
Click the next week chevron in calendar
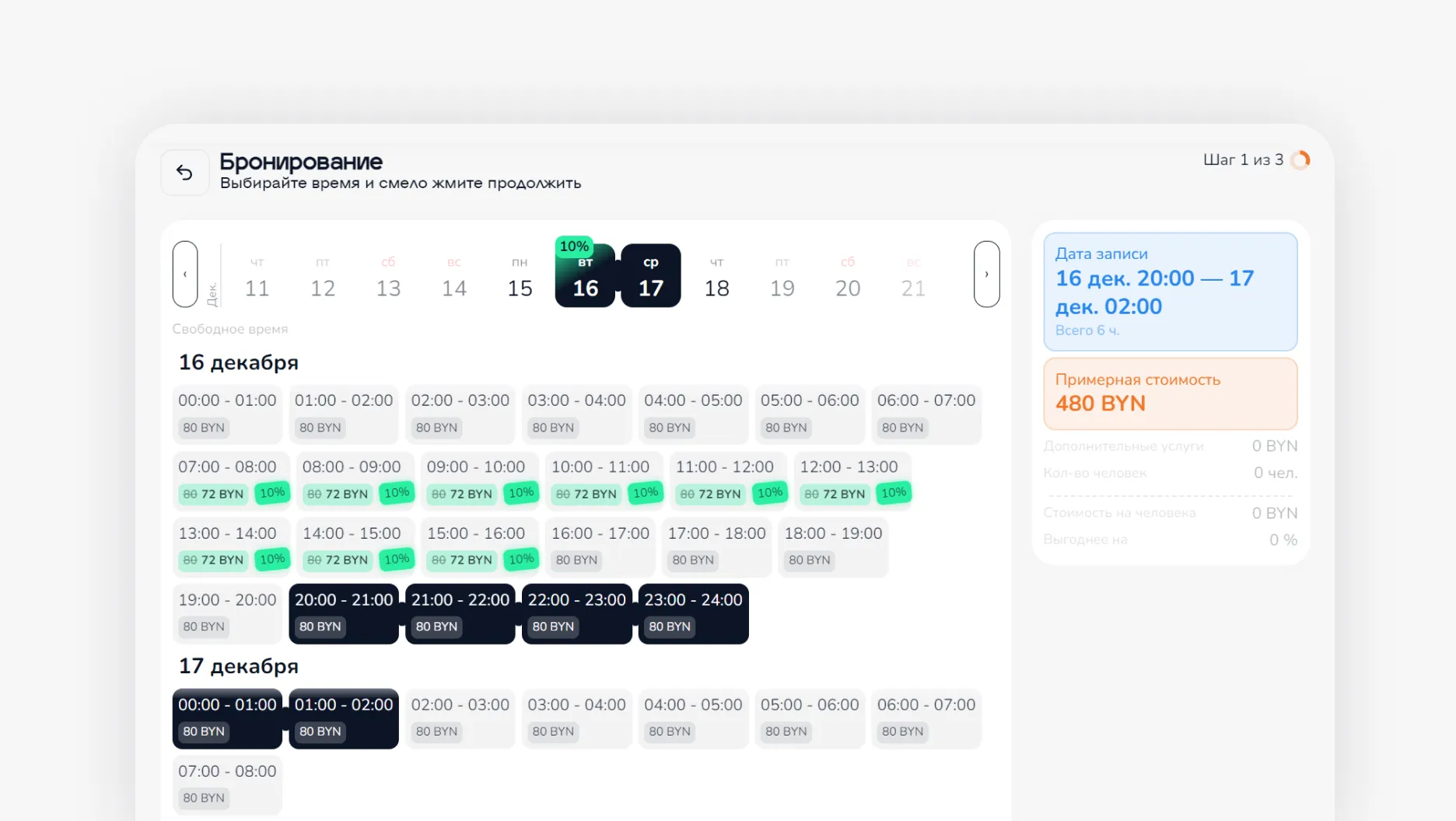[x=986, y=274]
